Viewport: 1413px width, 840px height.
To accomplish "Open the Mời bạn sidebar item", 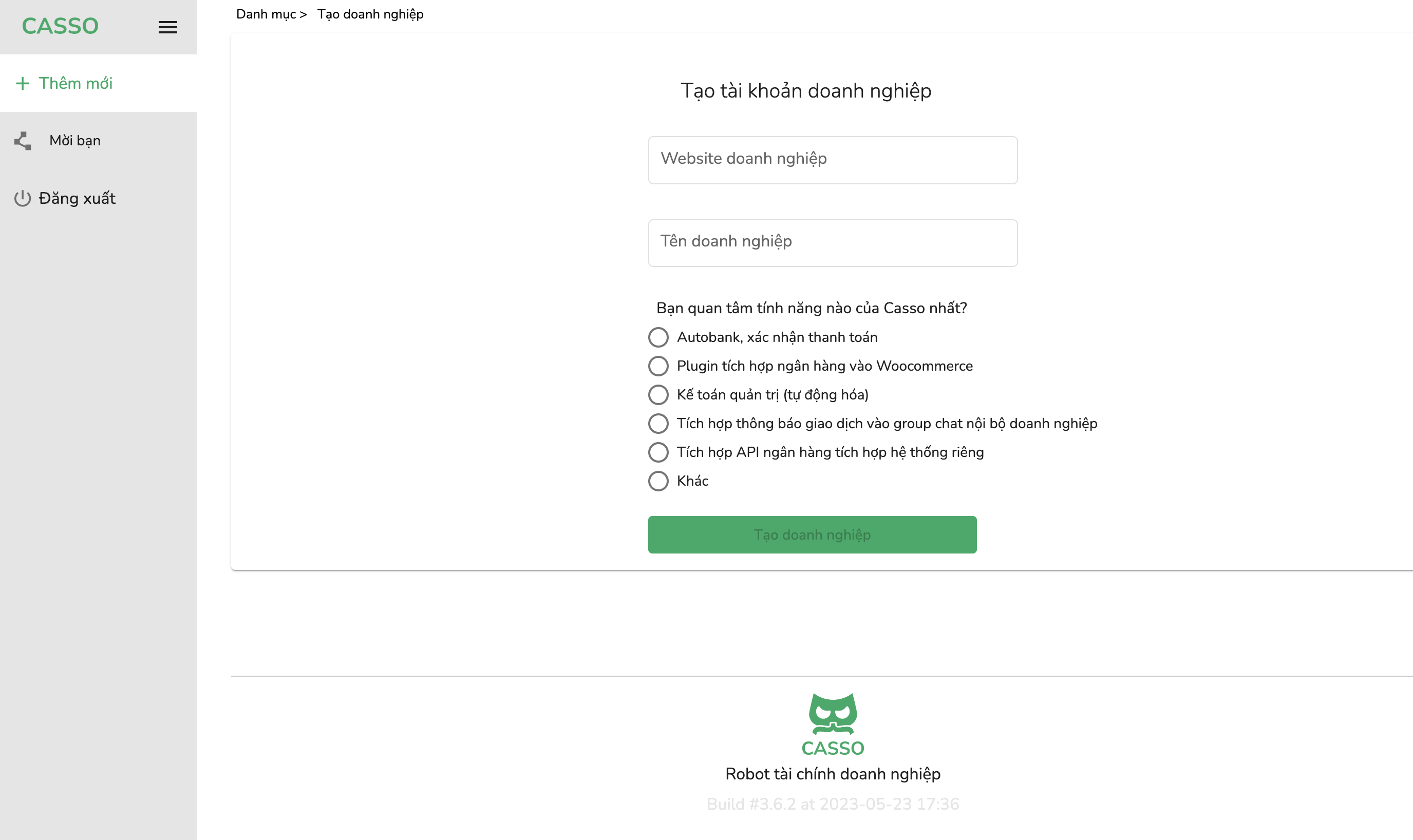I will point(74,141).
